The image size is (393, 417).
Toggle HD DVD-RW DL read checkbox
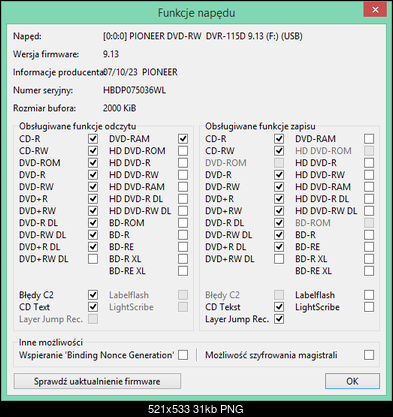pos(183,211)
